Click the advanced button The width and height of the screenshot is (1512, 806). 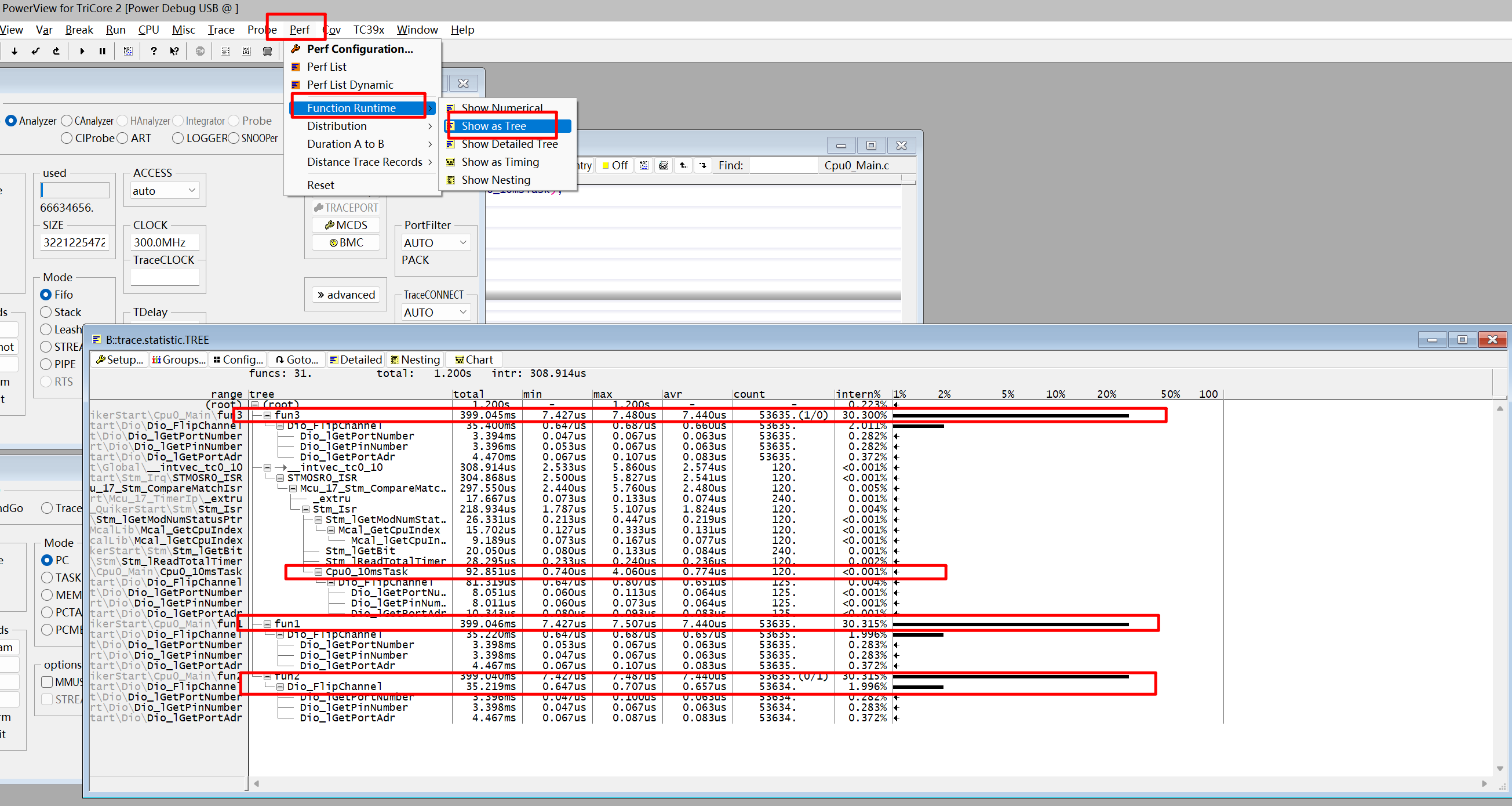pyautogui.click(x=346, y=295)
